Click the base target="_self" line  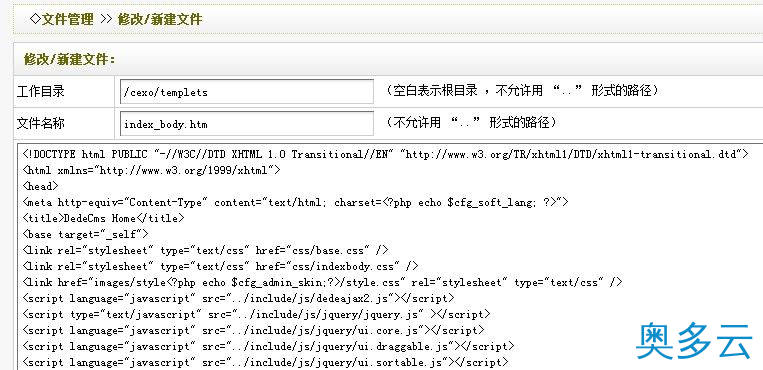(x=85, y=234)
